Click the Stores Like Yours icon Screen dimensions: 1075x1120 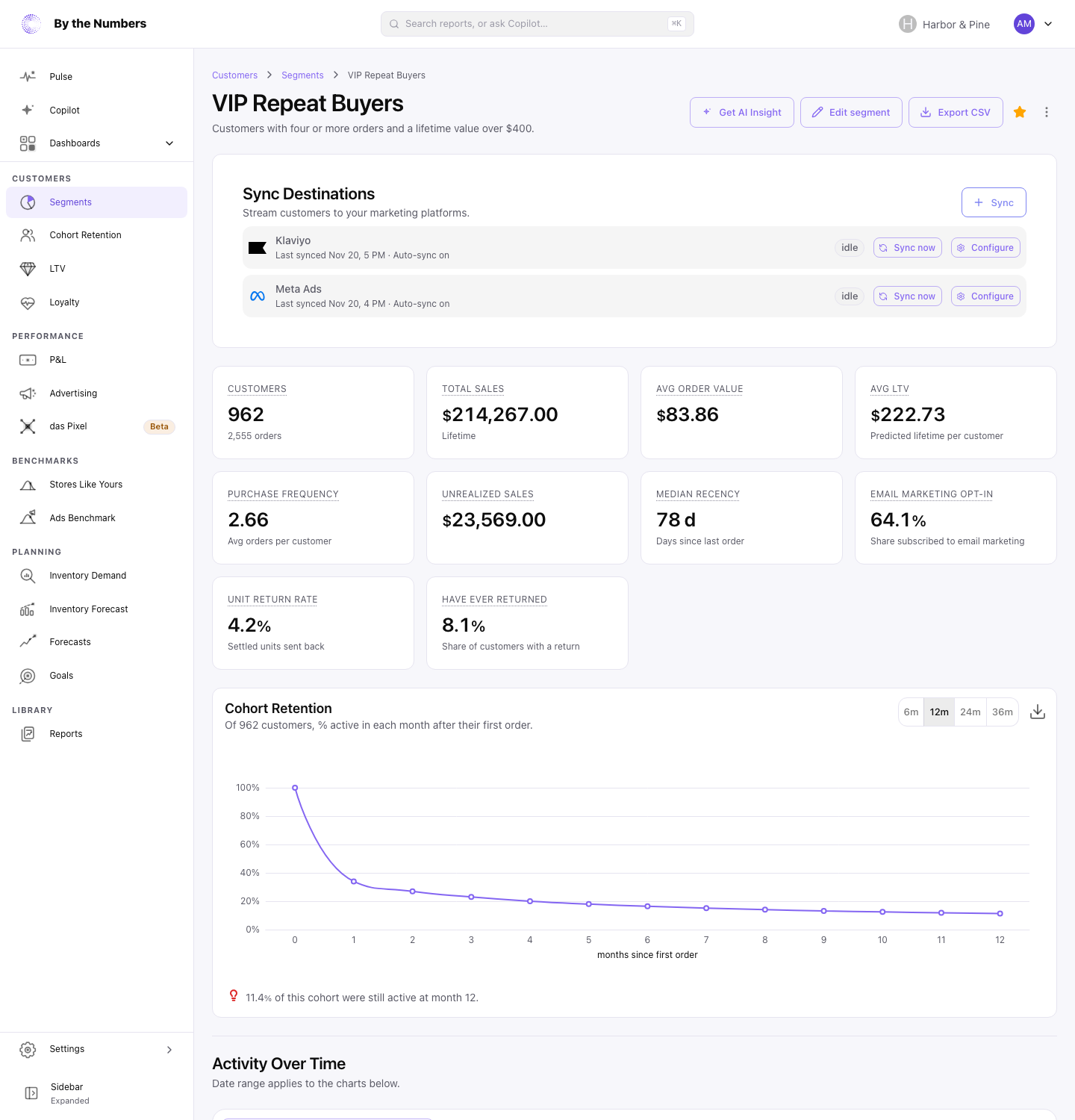28,485
